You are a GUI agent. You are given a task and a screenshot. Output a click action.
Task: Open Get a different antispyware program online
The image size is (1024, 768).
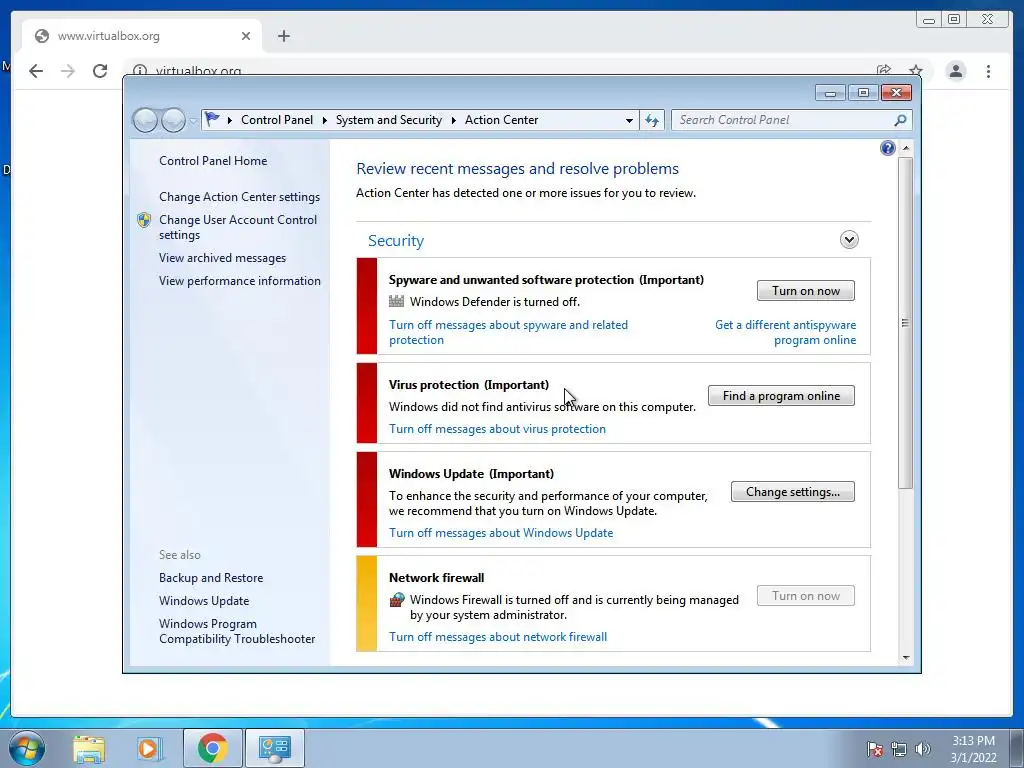(786, 332)
